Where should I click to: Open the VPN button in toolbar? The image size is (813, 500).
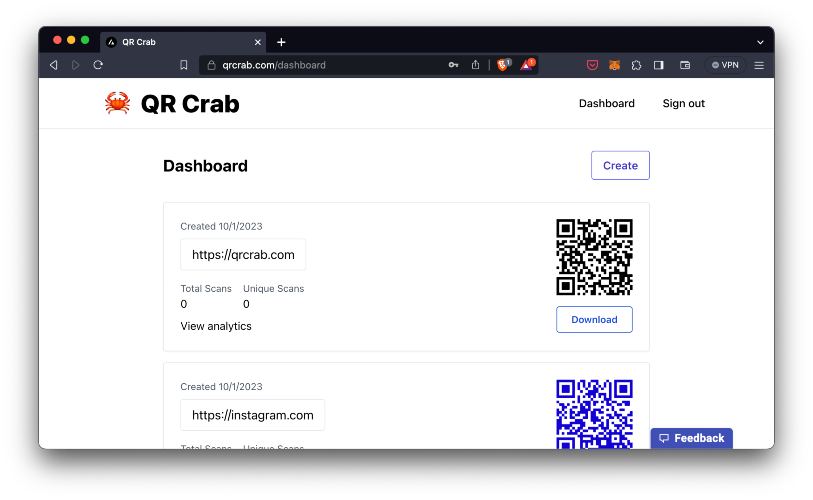pos(725,65)
